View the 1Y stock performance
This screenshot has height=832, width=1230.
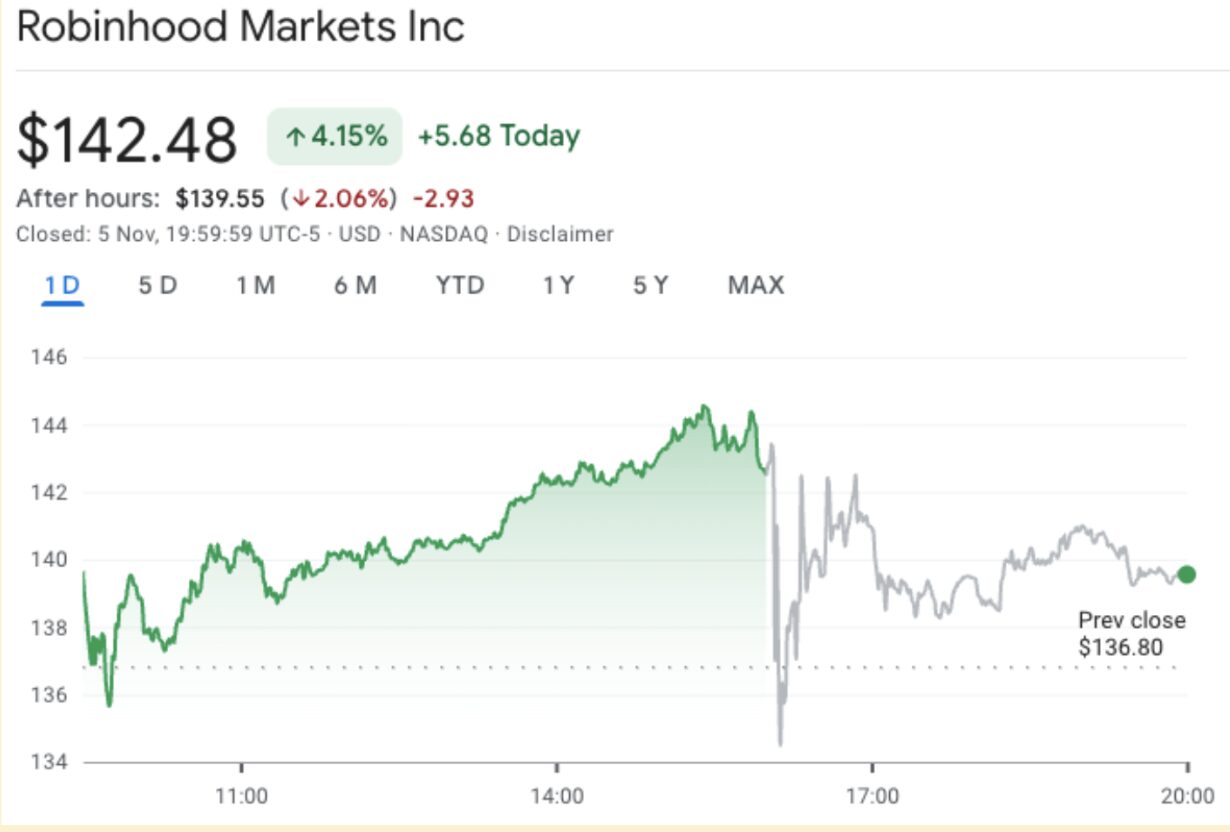[558, 285]
